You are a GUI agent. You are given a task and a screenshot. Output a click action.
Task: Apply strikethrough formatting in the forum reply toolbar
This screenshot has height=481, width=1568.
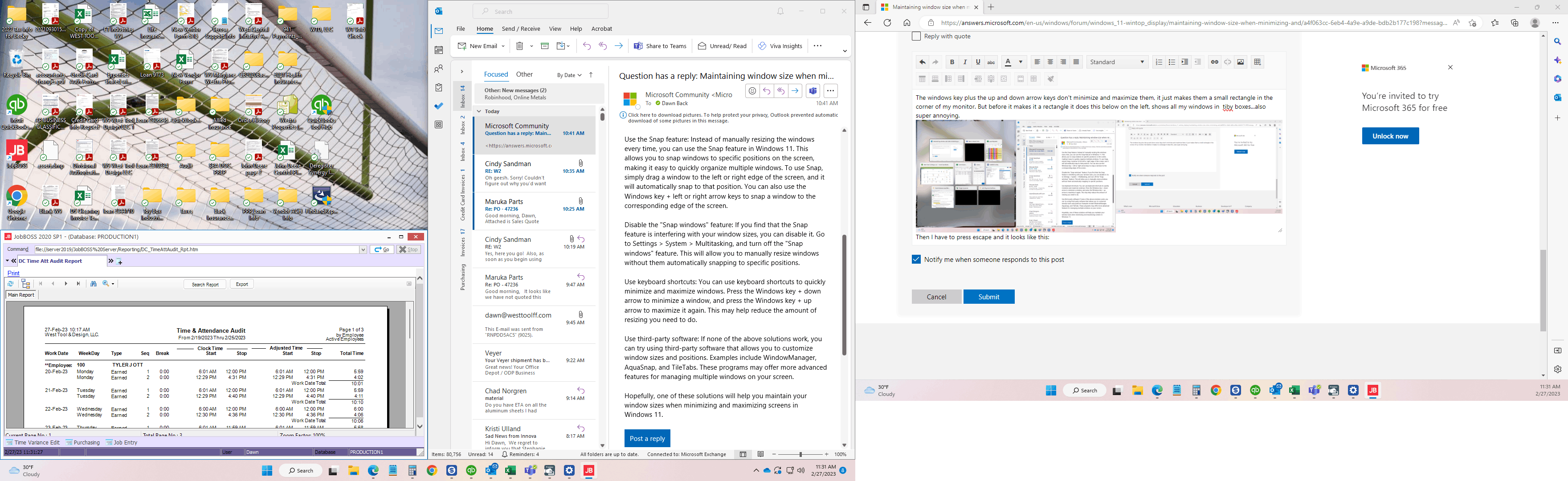pyautogui.click(x=991, y=61)
